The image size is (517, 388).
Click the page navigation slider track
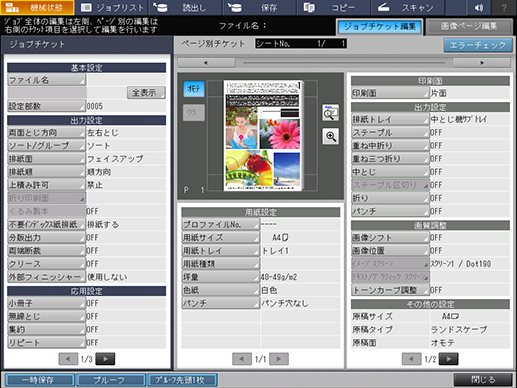[x=344, y=63]
